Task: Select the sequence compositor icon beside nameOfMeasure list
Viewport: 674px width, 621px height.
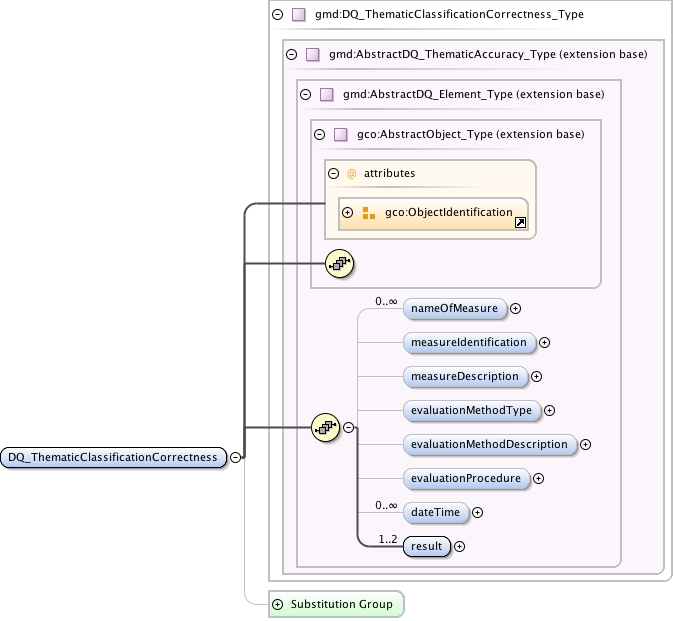Action: (x=325, y=428)
